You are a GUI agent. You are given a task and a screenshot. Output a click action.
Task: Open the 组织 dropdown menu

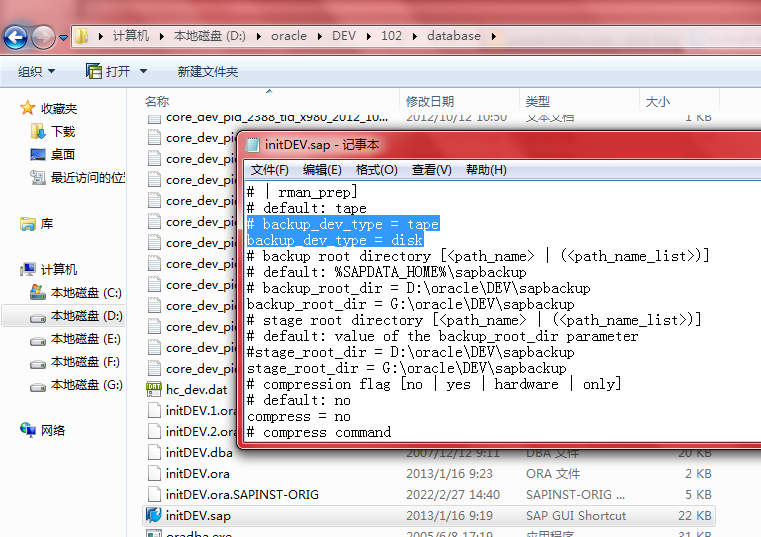pos(36,72)
